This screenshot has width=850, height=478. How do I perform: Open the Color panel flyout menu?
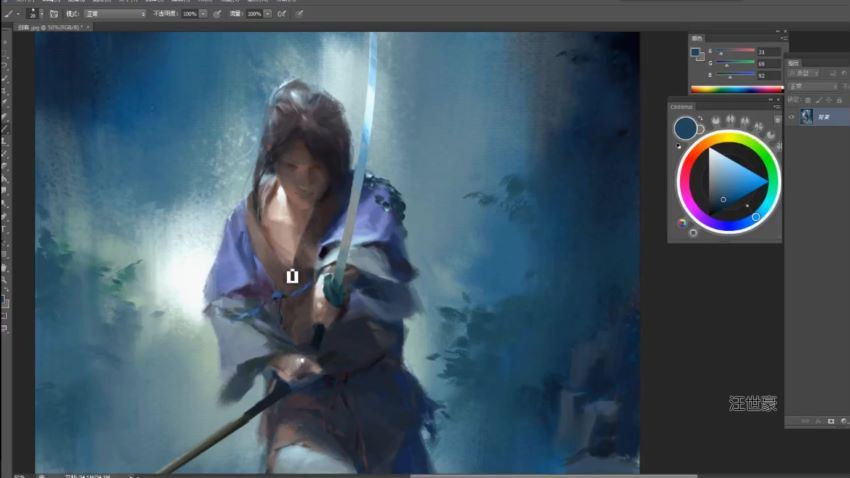[783, 38]
